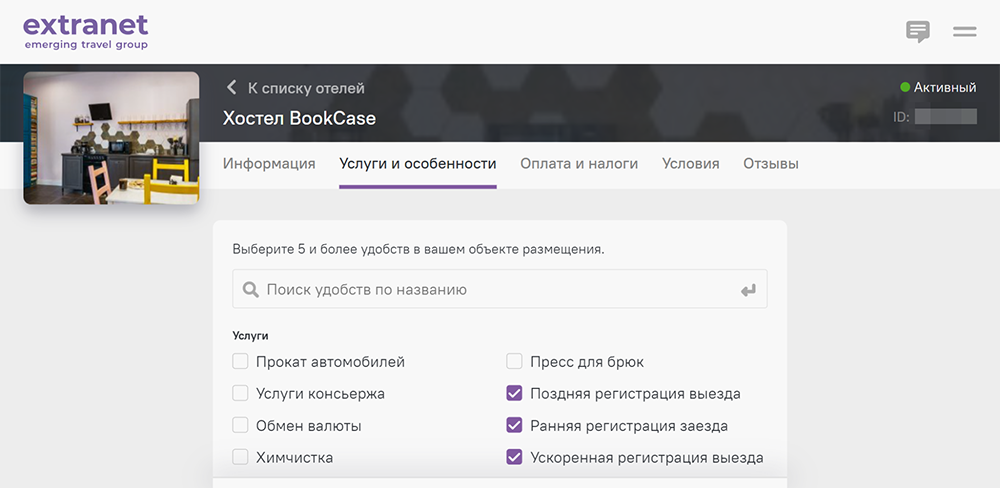The width and height of the screenshot is (1000, 488).
Task: Open the hostel photo thumbnail
Action: pyautogui.click(x=111, y=138)
